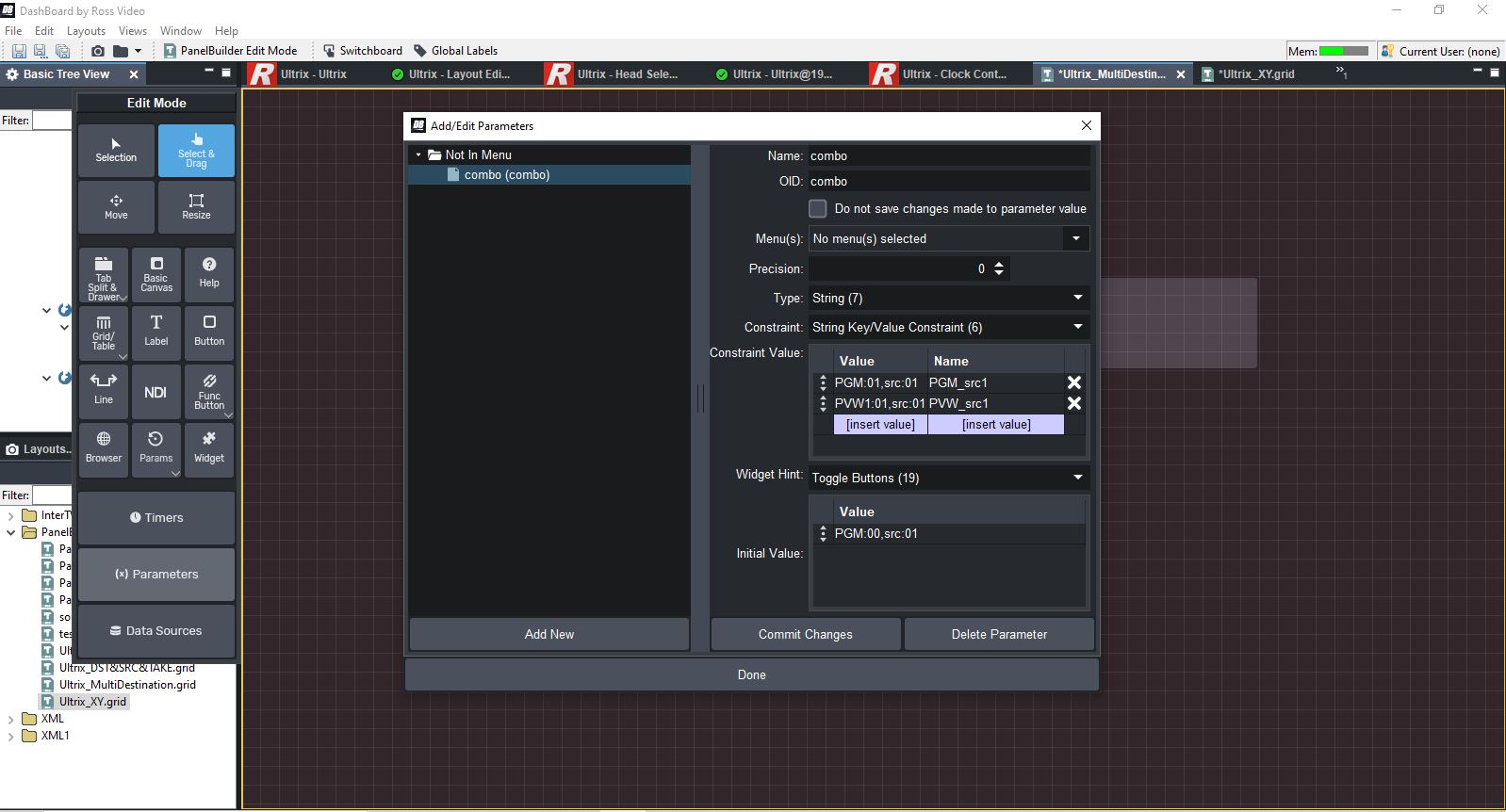This screenshot has width=1506, height=812.
Task: Open the Views menu
Action: tap(133, 31)
